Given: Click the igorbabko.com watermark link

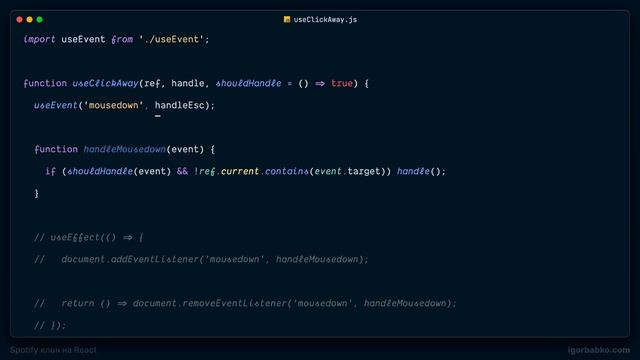Looking at the screenshot, I should [x=598, y=350].
